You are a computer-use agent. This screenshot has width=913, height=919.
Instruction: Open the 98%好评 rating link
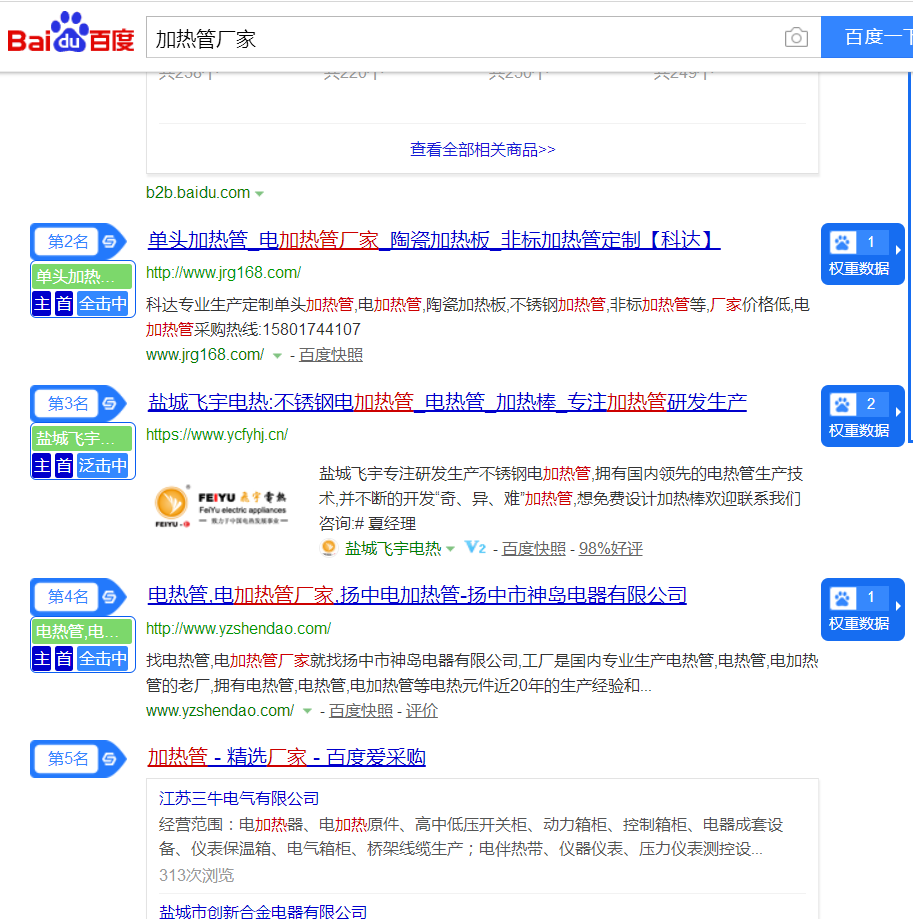coord(611,549)
